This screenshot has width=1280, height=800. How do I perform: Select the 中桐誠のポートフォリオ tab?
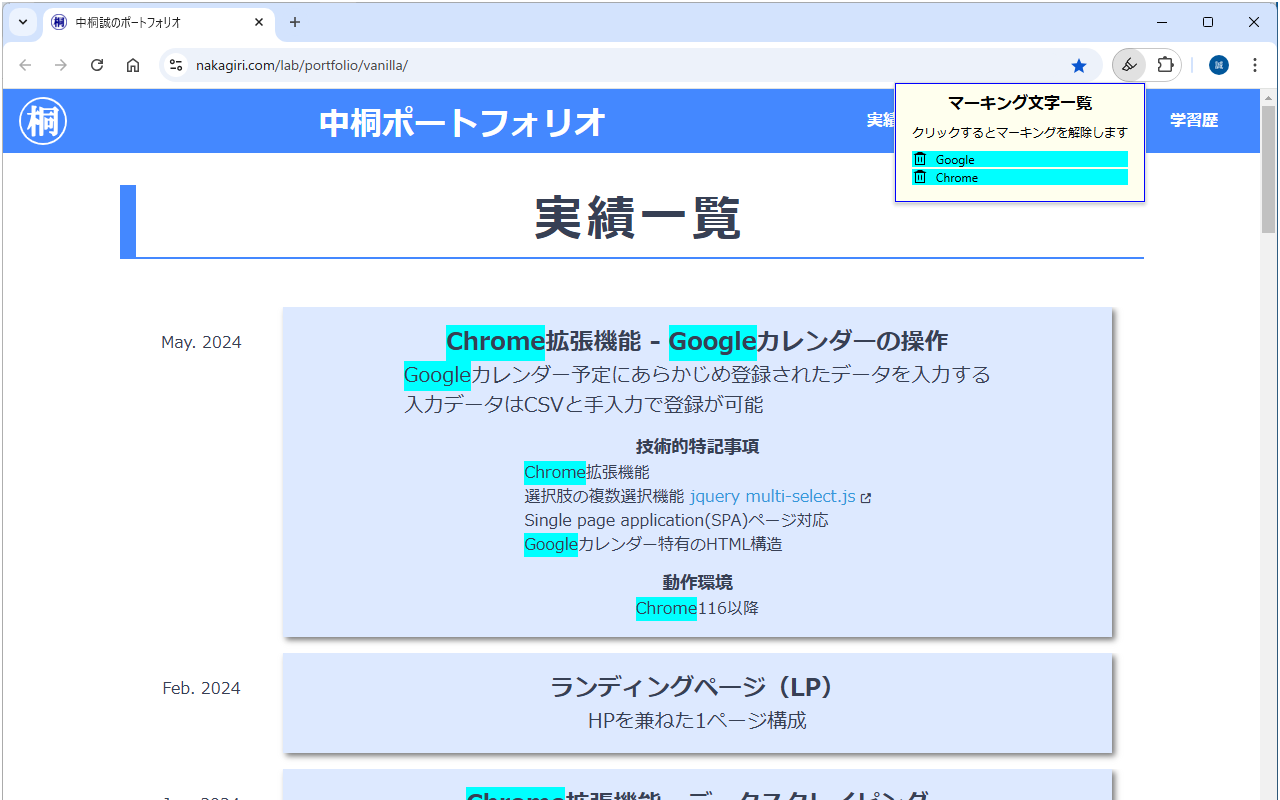point(158,22)
